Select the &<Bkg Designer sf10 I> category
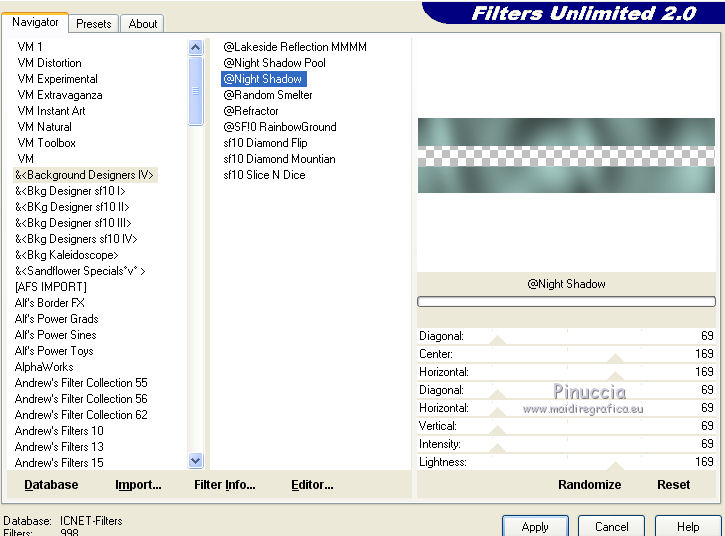 click(x=70, y=191)
